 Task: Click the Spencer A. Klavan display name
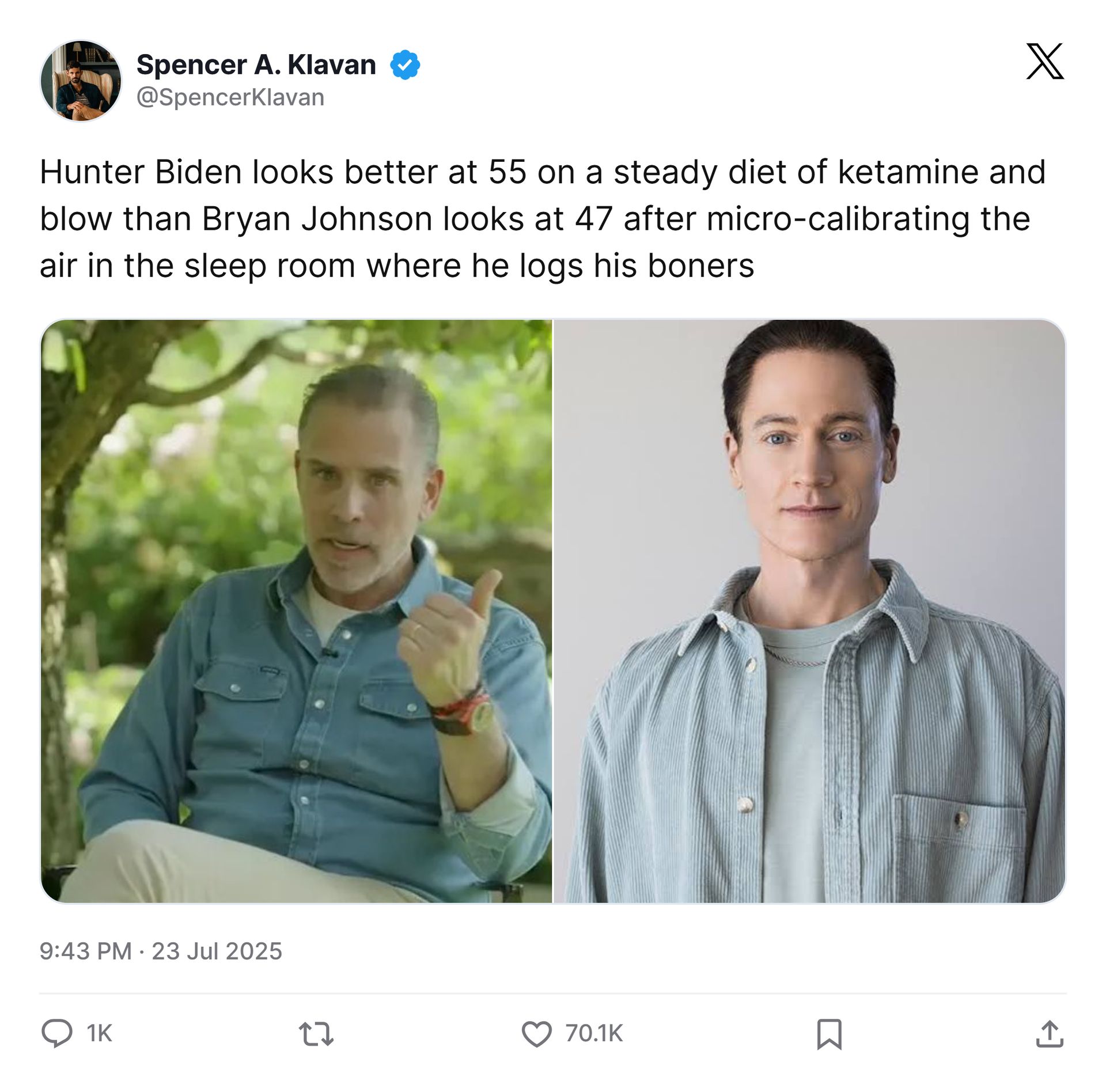click(256, 65)
